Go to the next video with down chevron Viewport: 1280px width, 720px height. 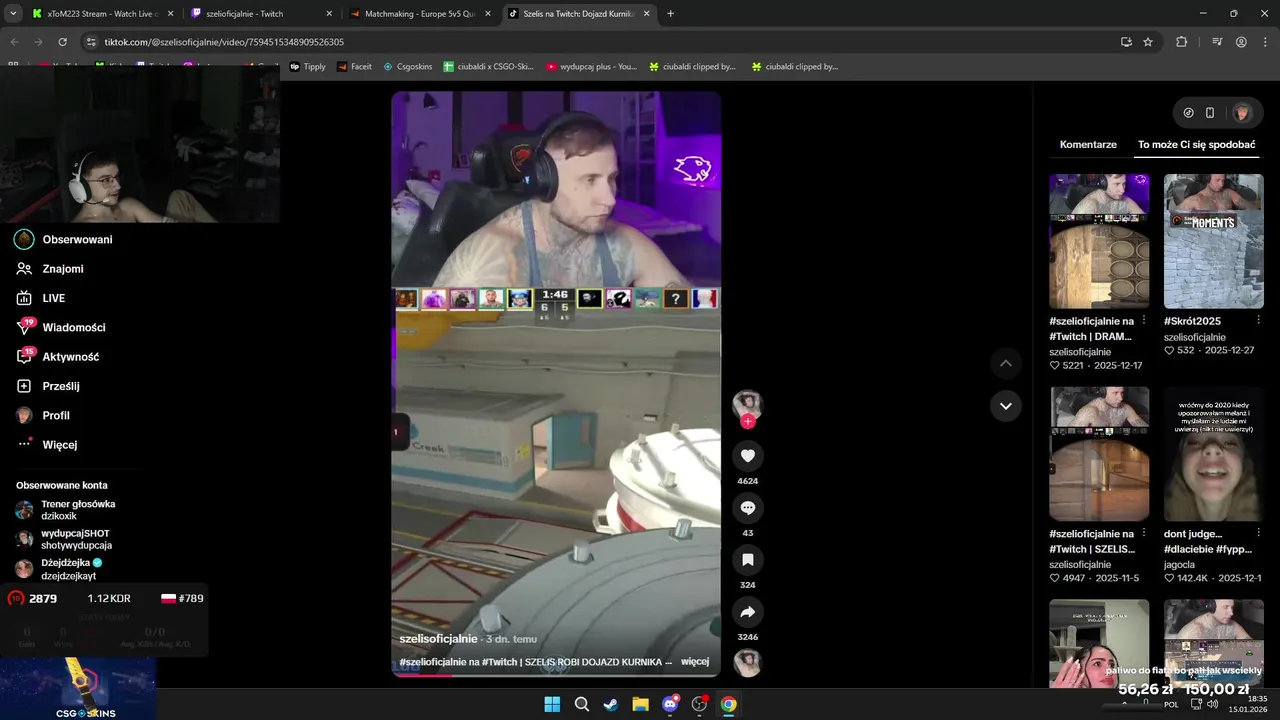point(1005,406)
